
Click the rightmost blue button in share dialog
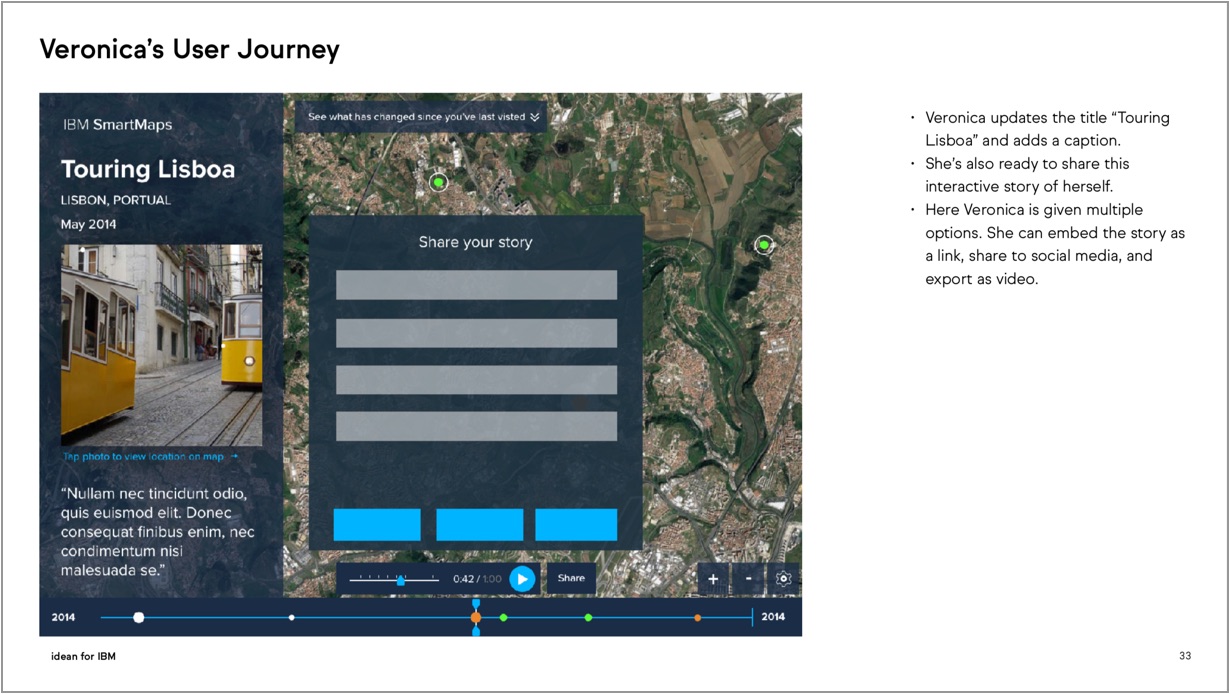(576, 525)
